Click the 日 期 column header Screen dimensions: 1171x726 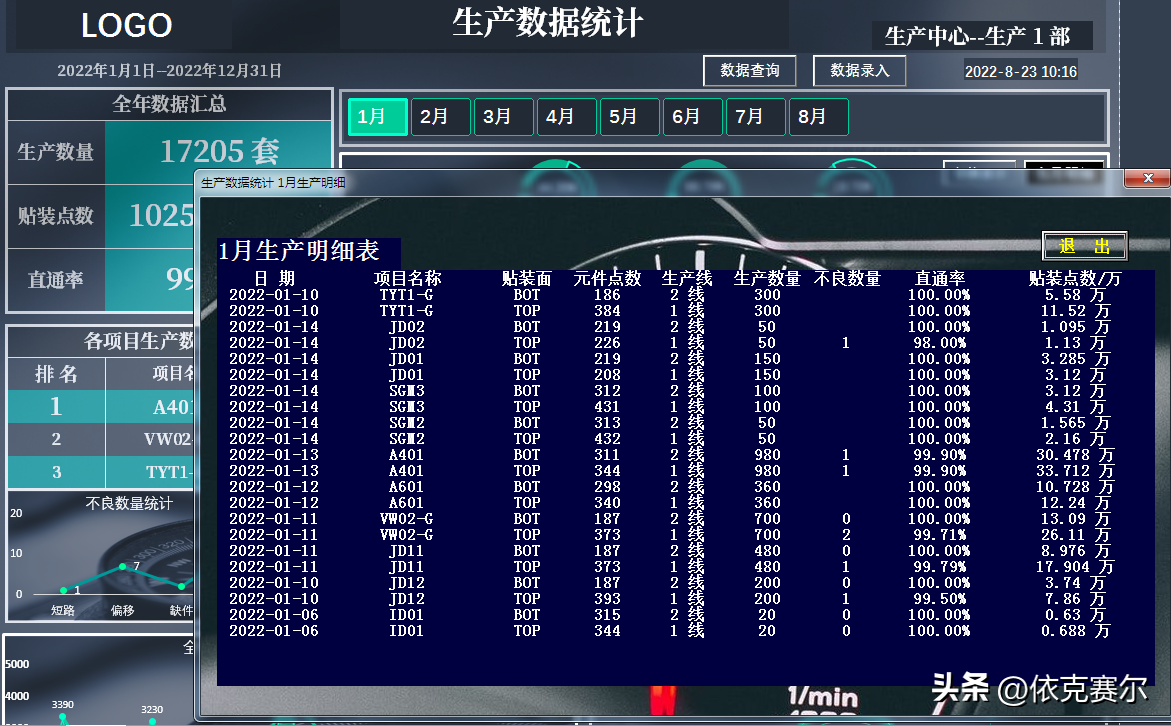(x=274, y=279)
